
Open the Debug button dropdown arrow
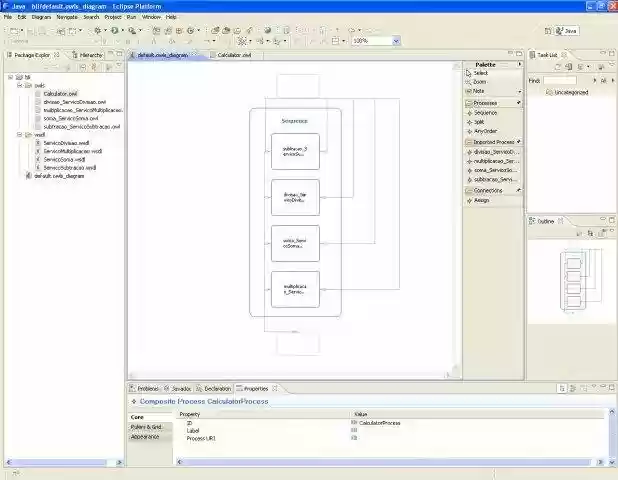(105, 30)
